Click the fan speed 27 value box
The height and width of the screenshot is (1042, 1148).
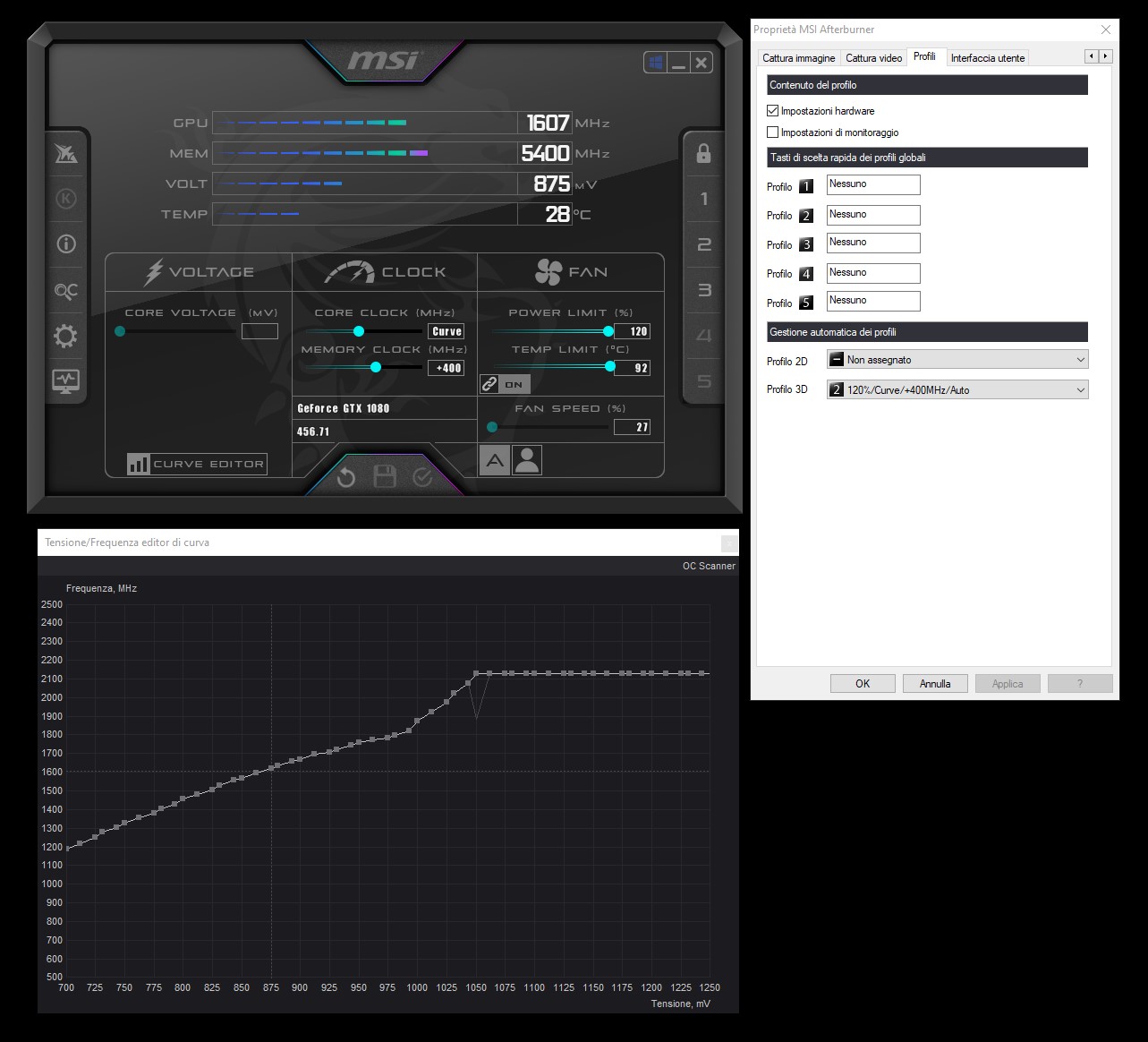pyautogui.click(x=633, y=427)
